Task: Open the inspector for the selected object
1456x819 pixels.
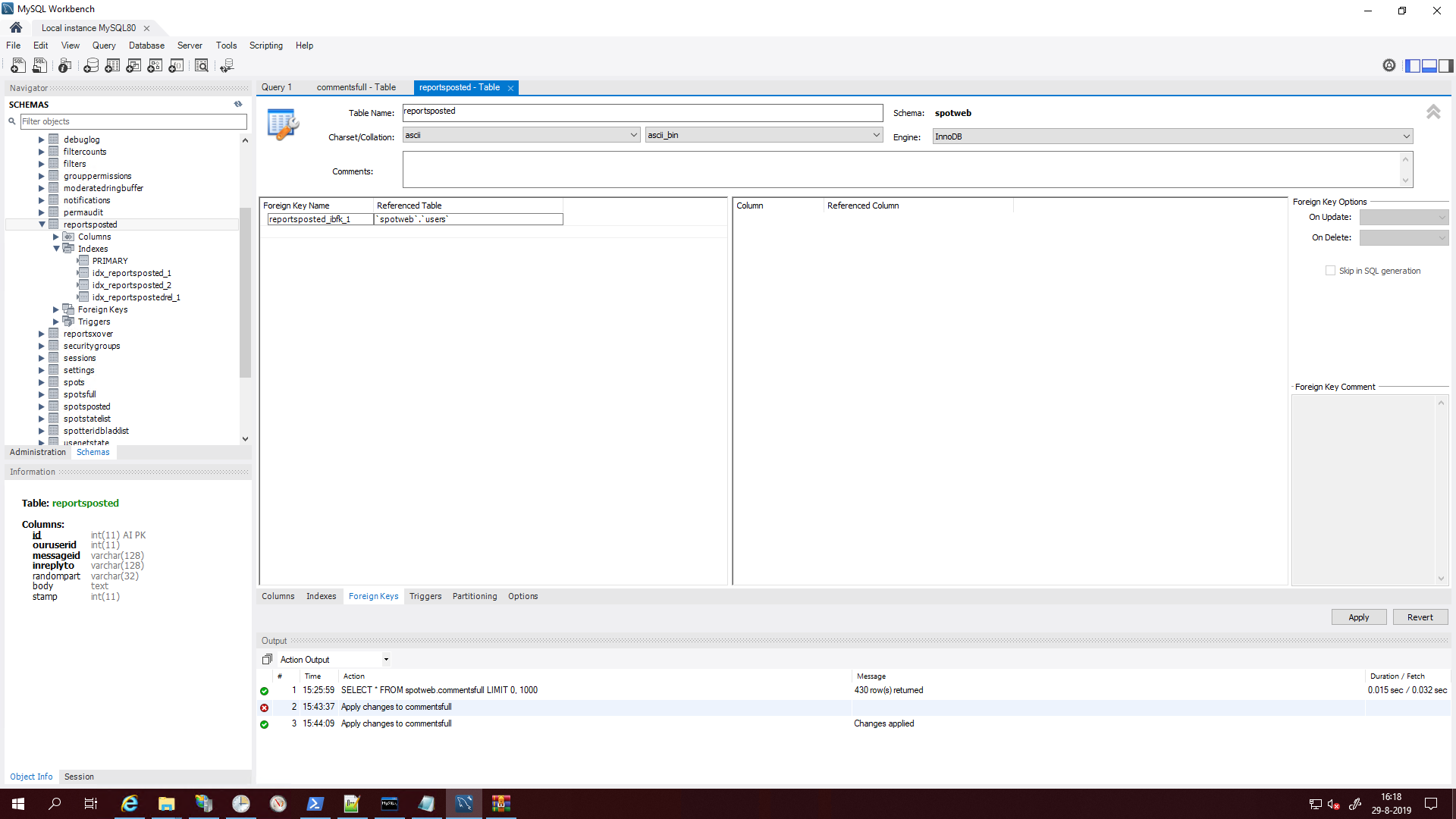Action: point(64,65)
